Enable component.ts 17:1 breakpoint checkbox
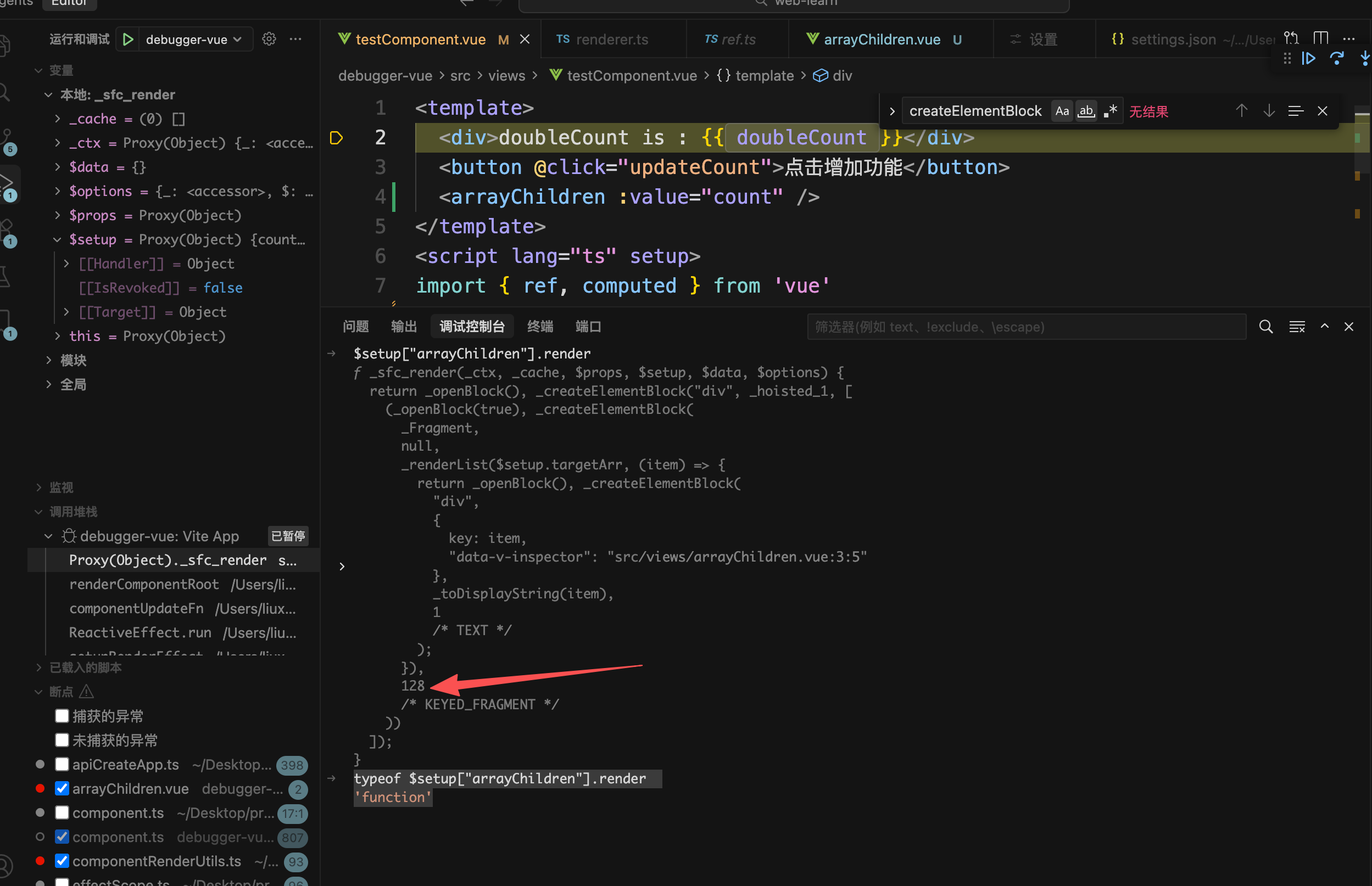Viewport: 1372px width, 886px height. [x=62, y=812]
